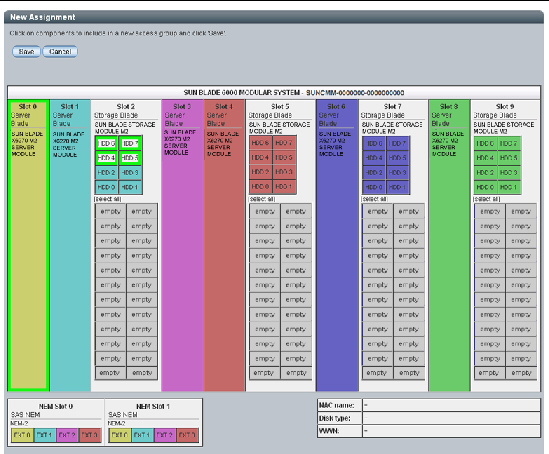Pick HDD 4 in Slot 5
549x454 pixels.
(261, 158)
